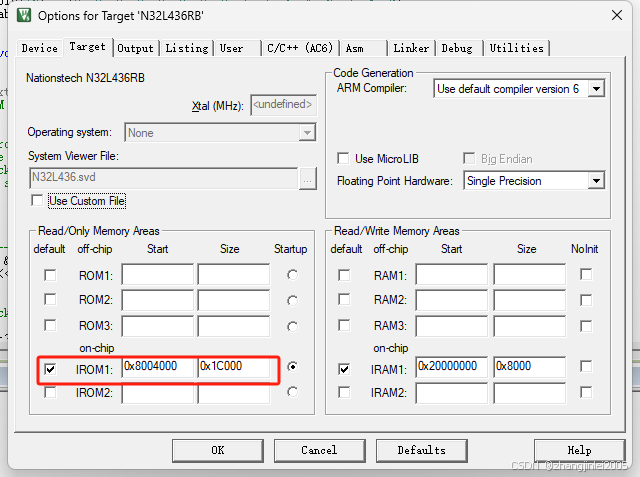640x477 pixels.
Task: Click the ROM1 Start address field
Action: tap(158, 275)
